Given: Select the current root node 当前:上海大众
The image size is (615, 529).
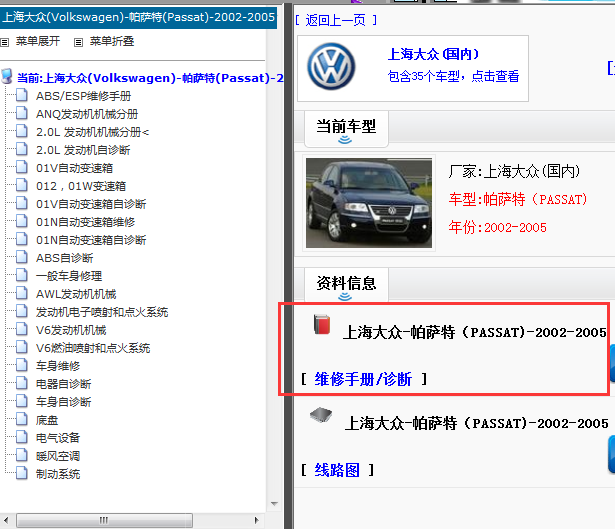Looking at the screenshot, I should (150, 78).
